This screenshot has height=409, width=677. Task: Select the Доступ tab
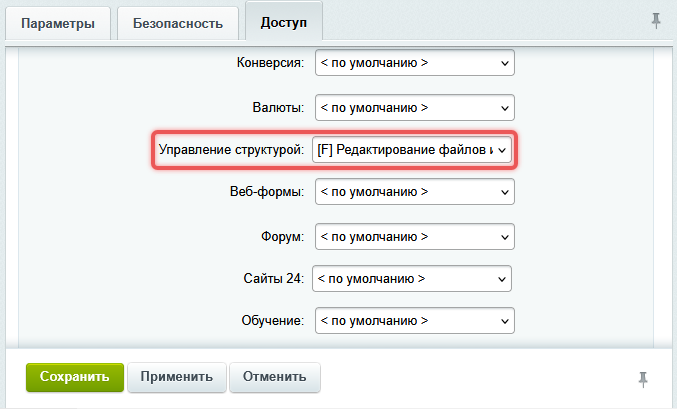click(283, 22)
